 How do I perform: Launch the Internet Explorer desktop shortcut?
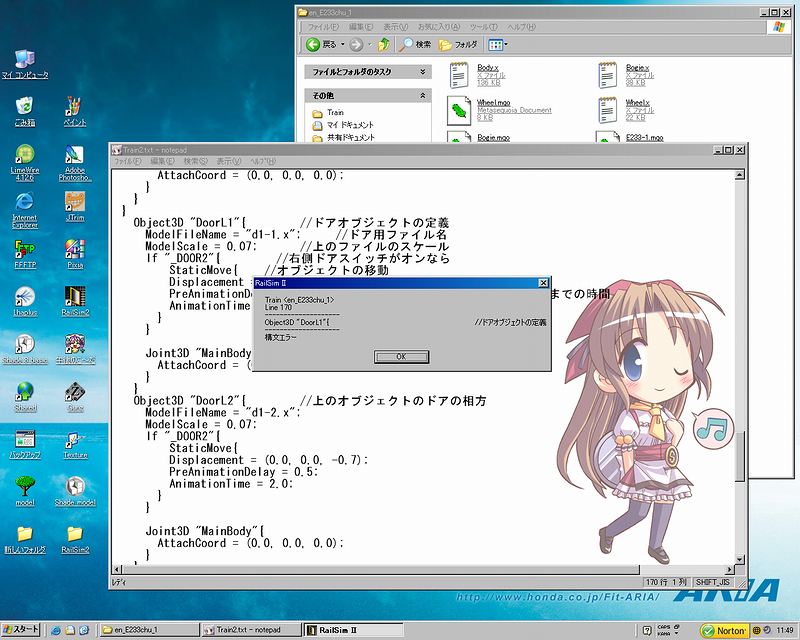[x=24, y=210]
